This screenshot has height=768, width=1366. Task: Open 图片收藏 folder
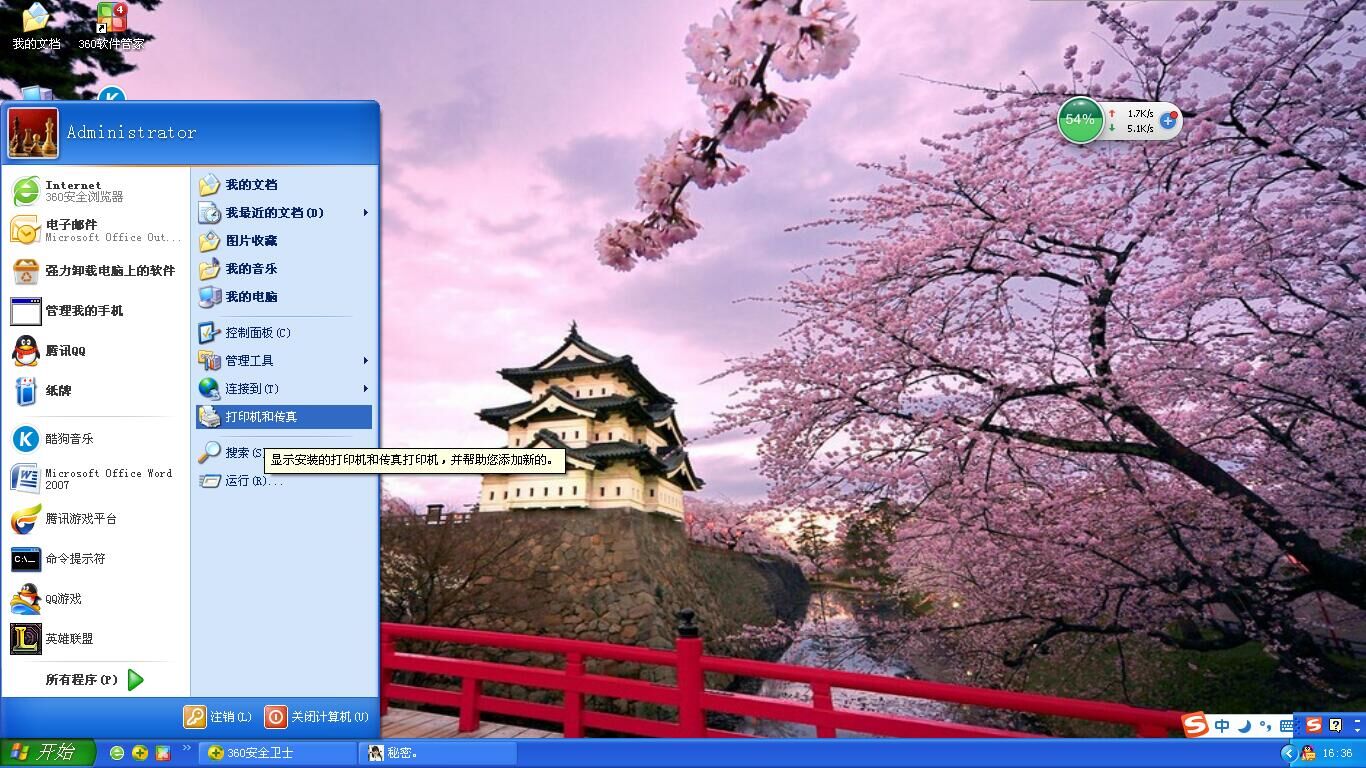tap(284, 241)
